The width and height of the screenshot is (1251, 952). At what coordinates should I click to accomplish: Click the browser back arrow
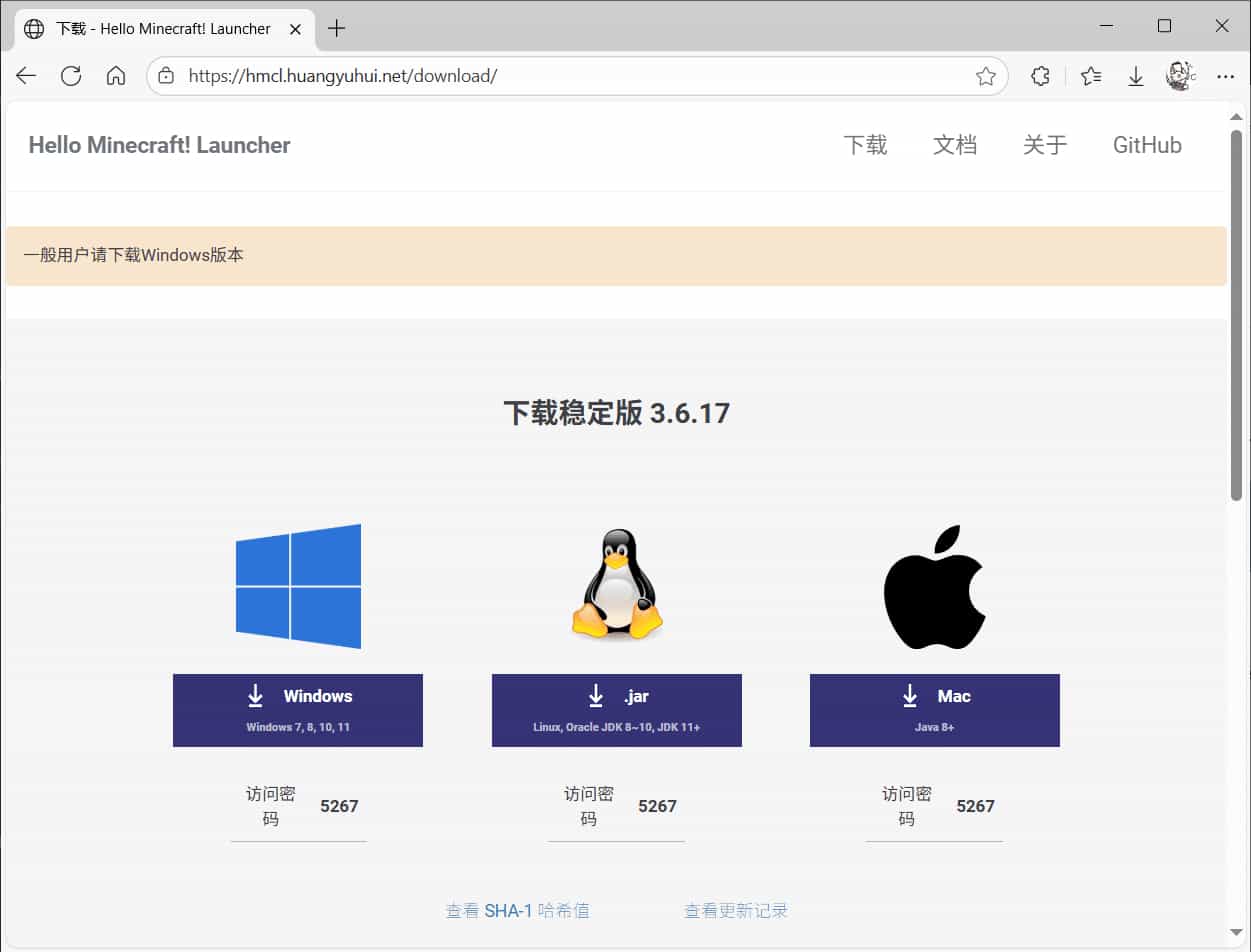pos(26,76)
